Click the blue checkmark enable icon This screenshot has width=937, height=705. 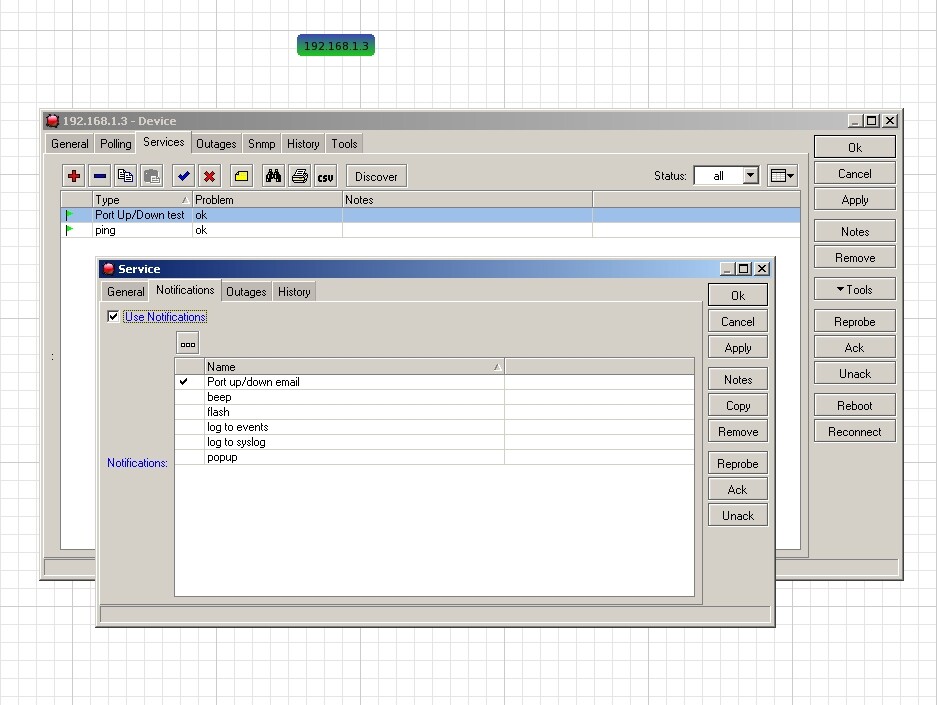coord(183,176)
